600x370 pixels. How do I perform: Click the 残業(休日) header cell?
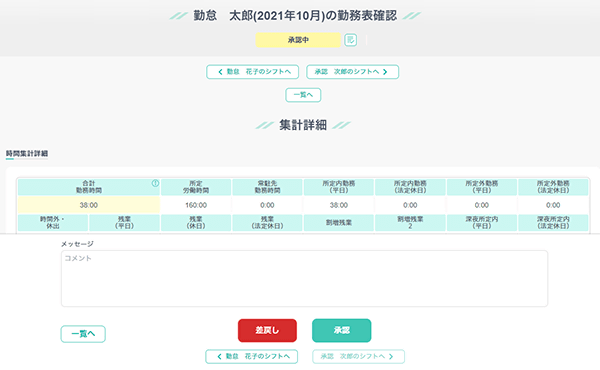[x=196, y=223]
